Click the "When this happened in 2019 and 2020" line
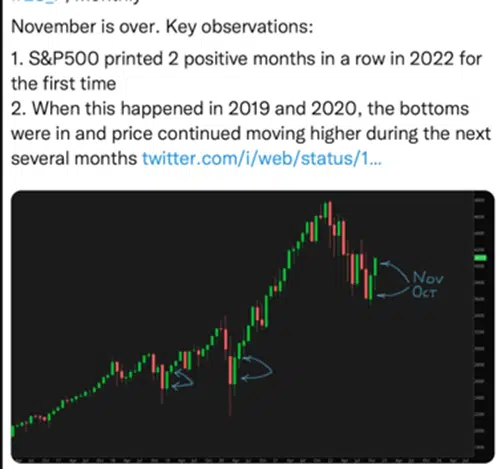 tap(240, 109)
